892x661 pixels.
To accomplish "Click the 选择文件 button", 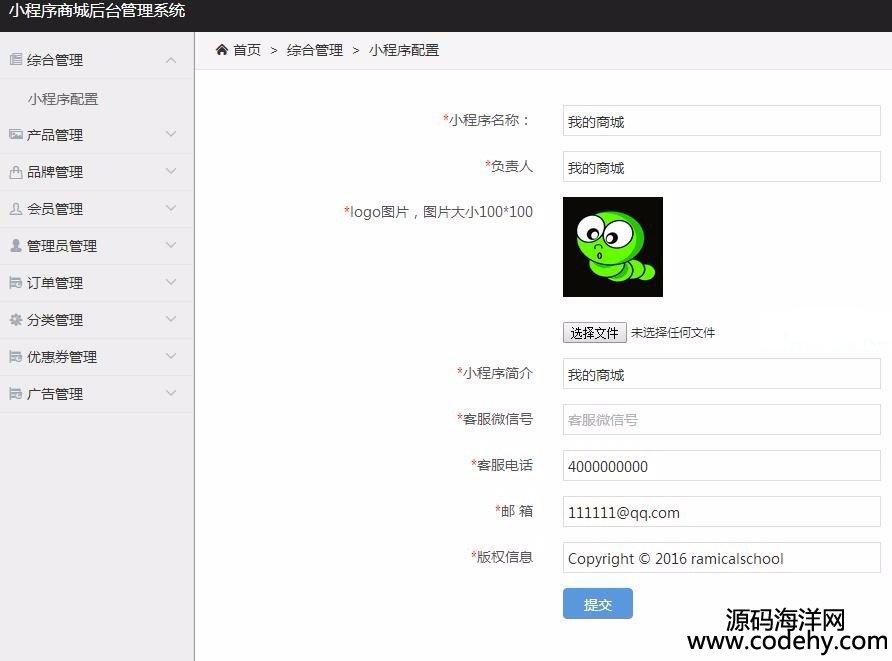I will (594, 333).
